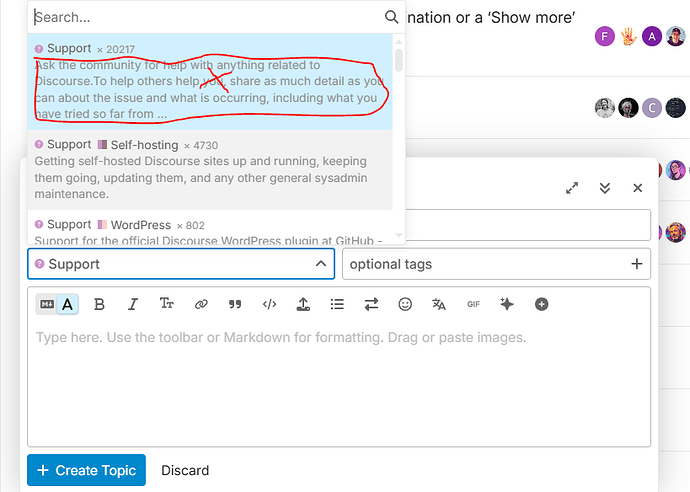
Task: Close the composer
Action: 638,188
